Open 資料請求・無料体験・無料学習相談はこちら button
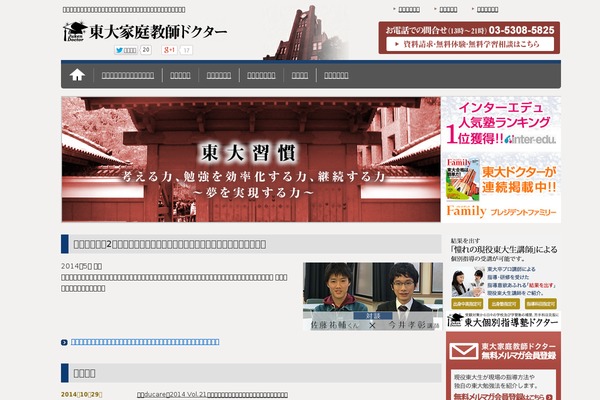Screen dimensions: 600x400 (470, 44)
